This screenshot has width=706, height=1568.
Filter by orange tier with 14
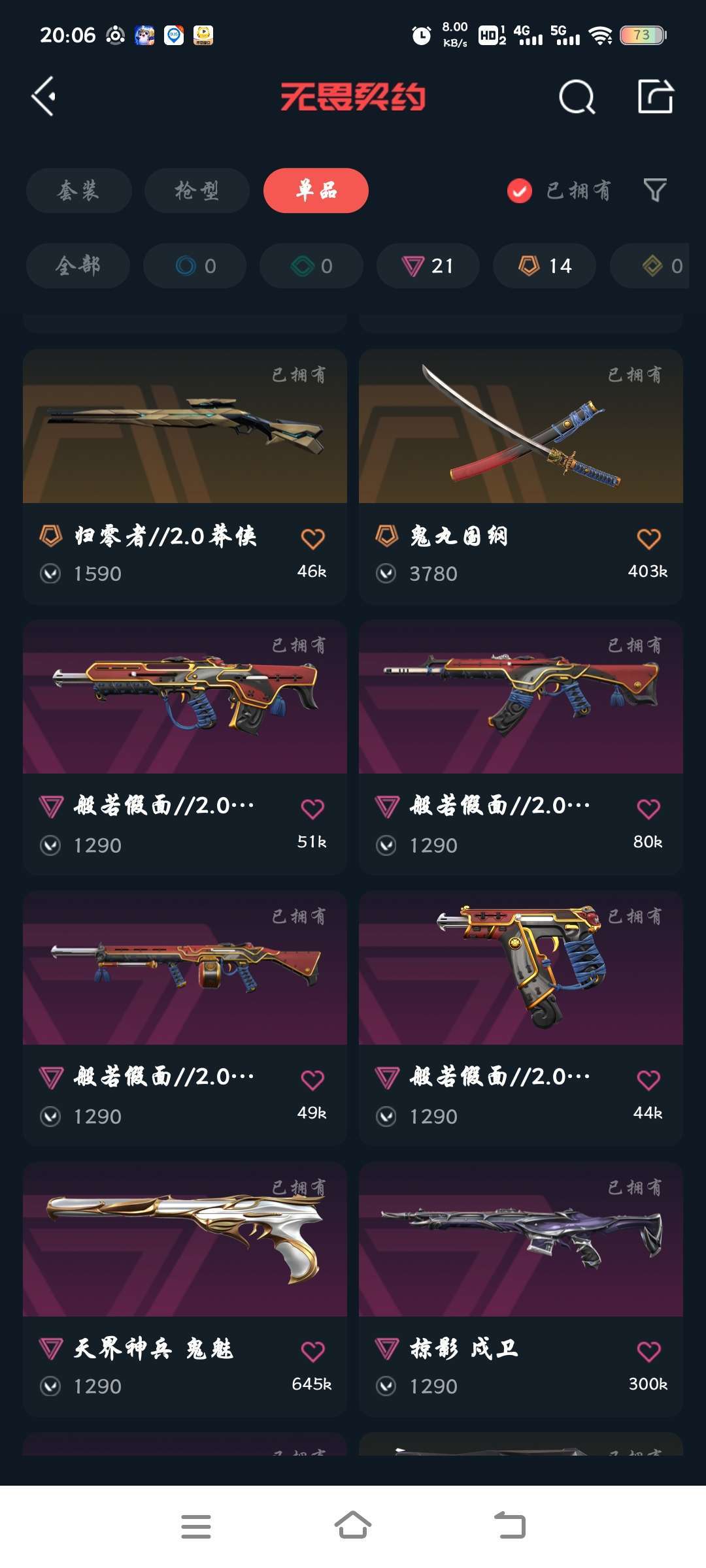[x=545, y=265]
